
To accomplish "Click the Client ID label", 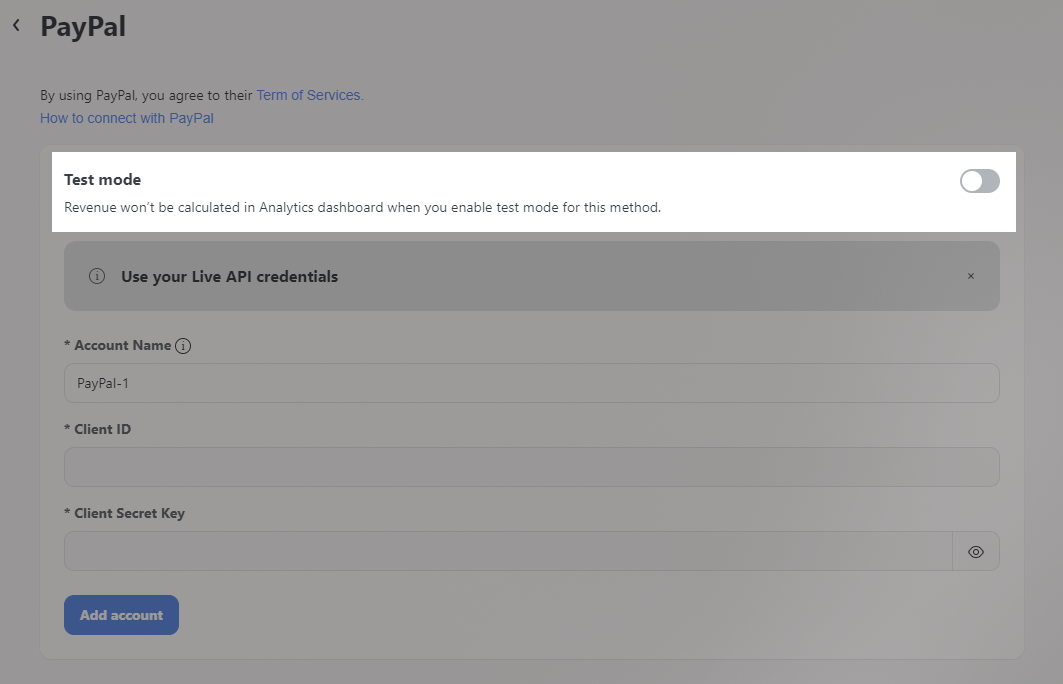I will (98, 429).
